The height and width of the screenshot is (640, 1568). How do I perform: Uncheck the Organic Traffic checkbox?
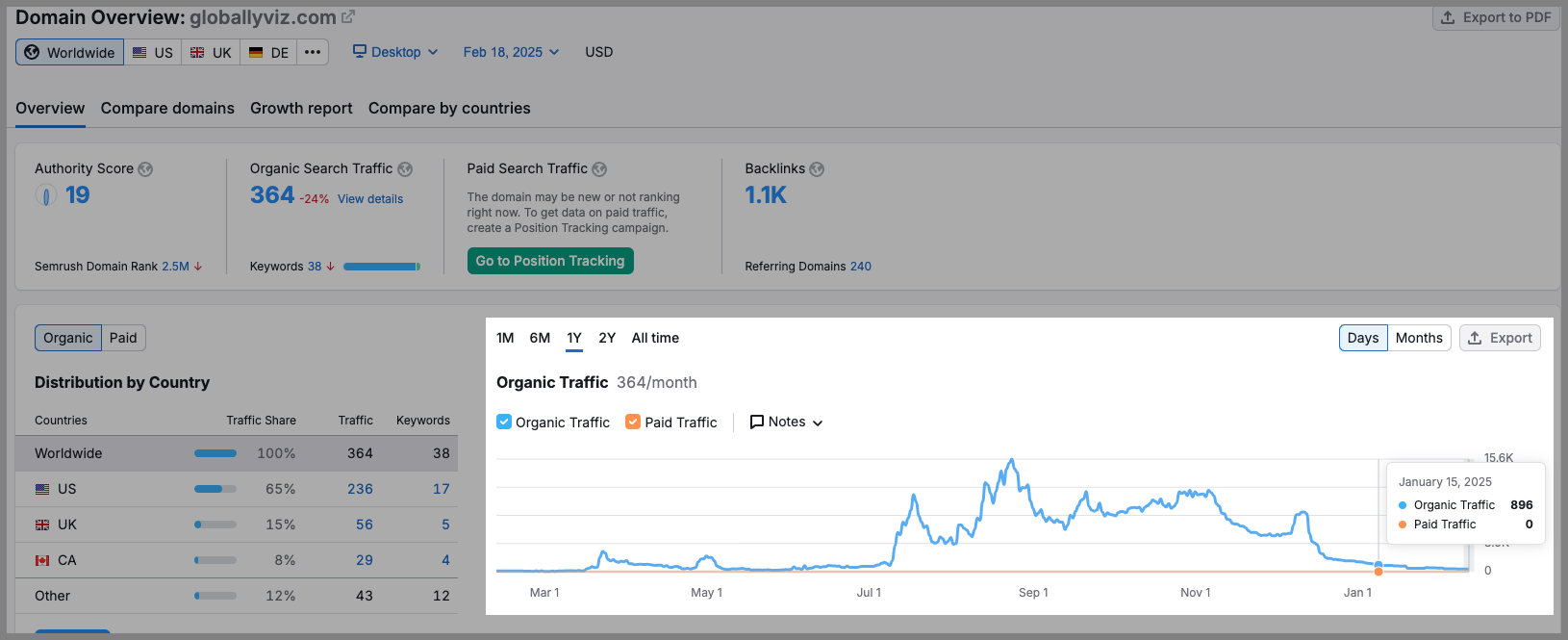504,422
